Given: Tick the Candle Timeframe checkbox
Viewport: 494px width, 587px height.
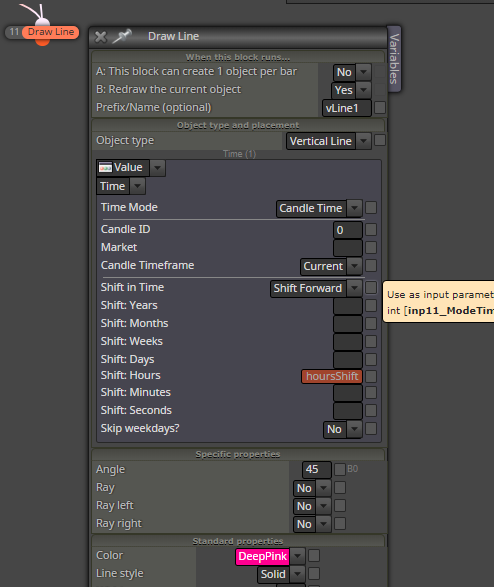Looking at the screenshot, I should click(x=371, y=265).
